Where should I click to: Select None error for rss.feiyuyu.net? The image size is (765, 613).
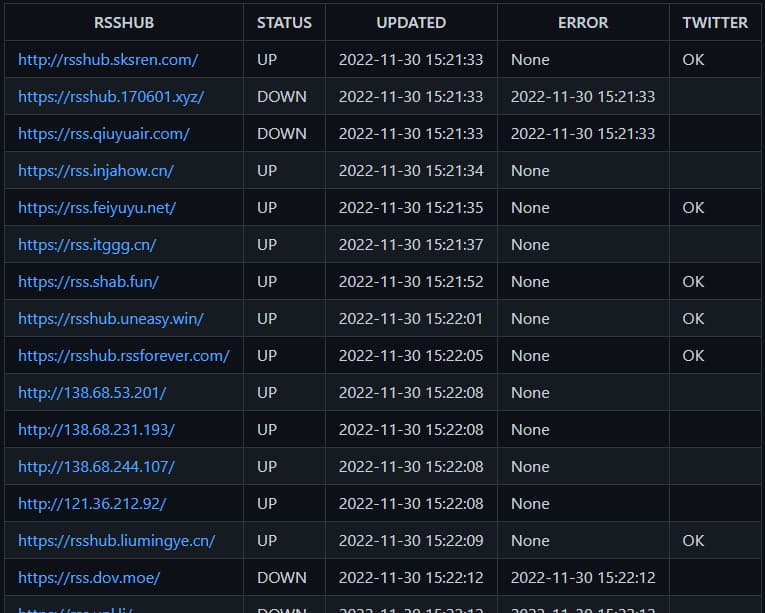(x=530, y=208)
